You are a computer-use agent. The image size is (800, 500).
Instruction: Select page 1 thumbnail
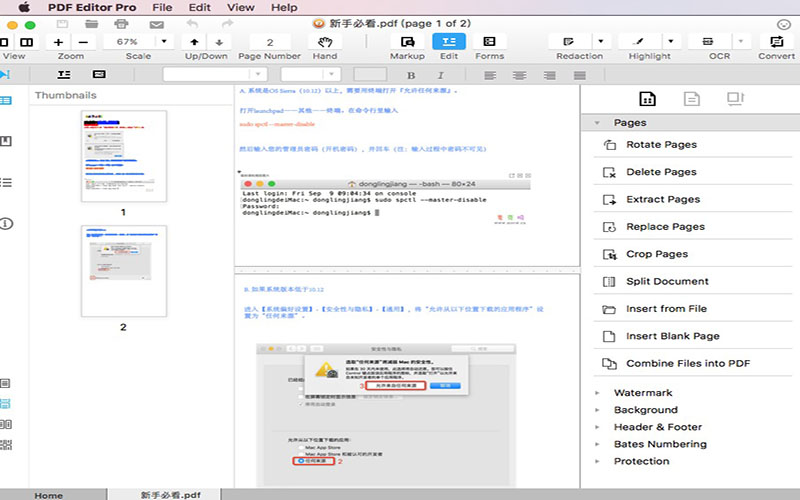point(124,156)
